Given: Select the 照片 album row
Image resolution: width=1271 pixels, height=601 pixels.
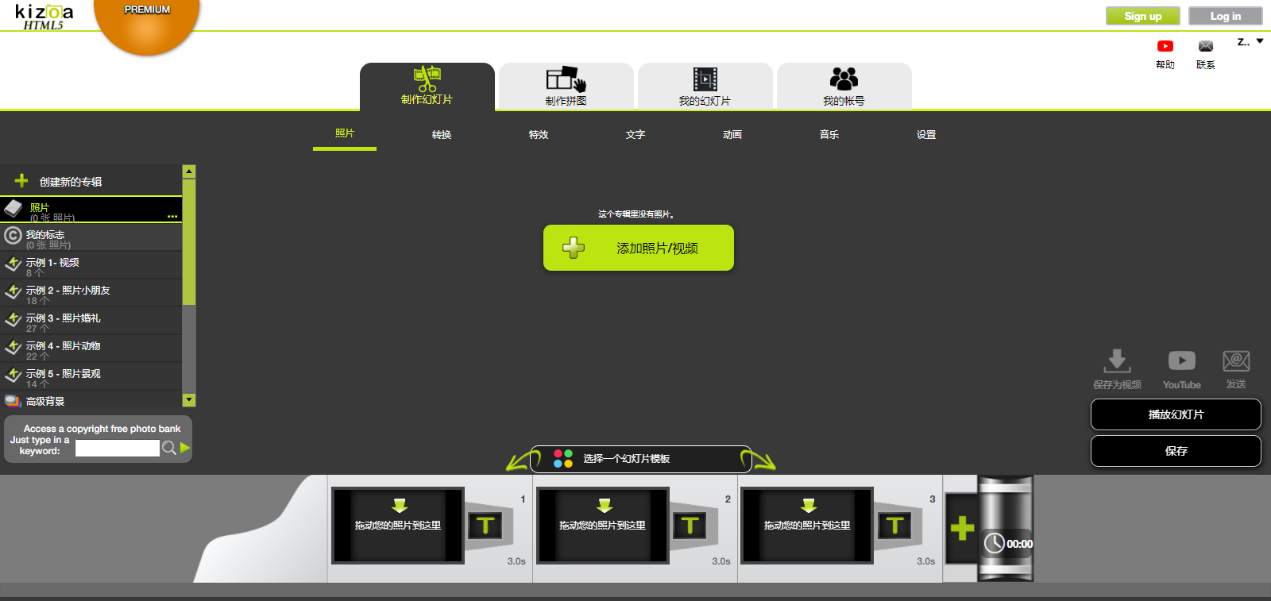Looking at the screenshot, I should pyautogui.click(x=91, y=209).
